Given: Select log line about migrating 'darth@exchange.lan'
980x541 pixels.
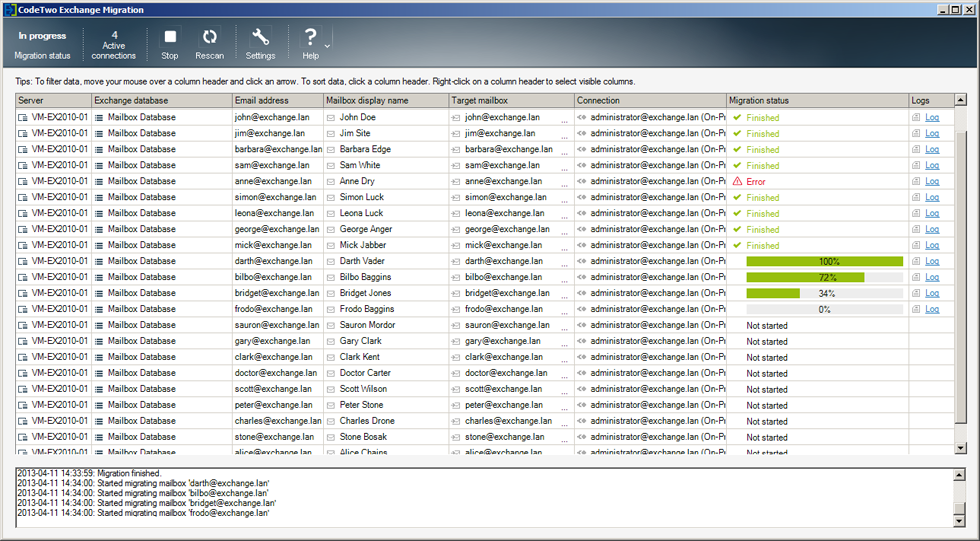Looking at the screenshot, I should (x=143, y=483).
